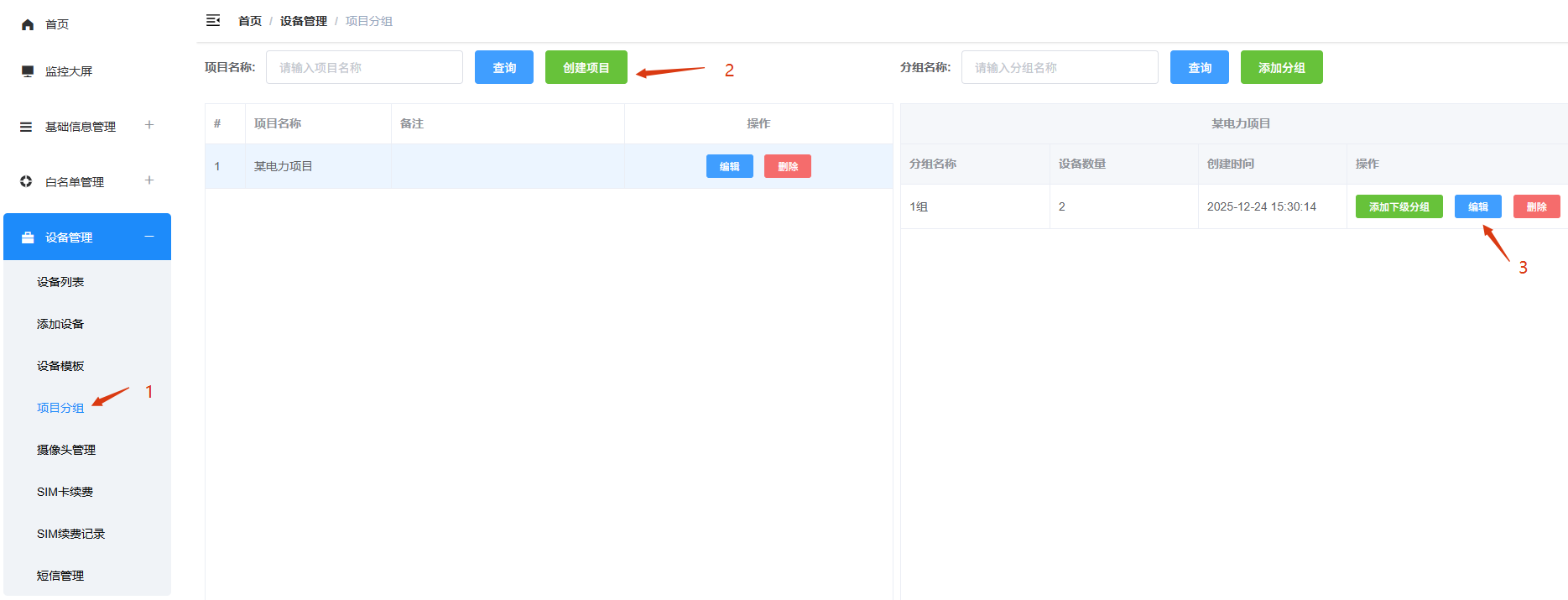
Task: Click 设备管理 in the breadcrumb
Action: click(304, 21)
